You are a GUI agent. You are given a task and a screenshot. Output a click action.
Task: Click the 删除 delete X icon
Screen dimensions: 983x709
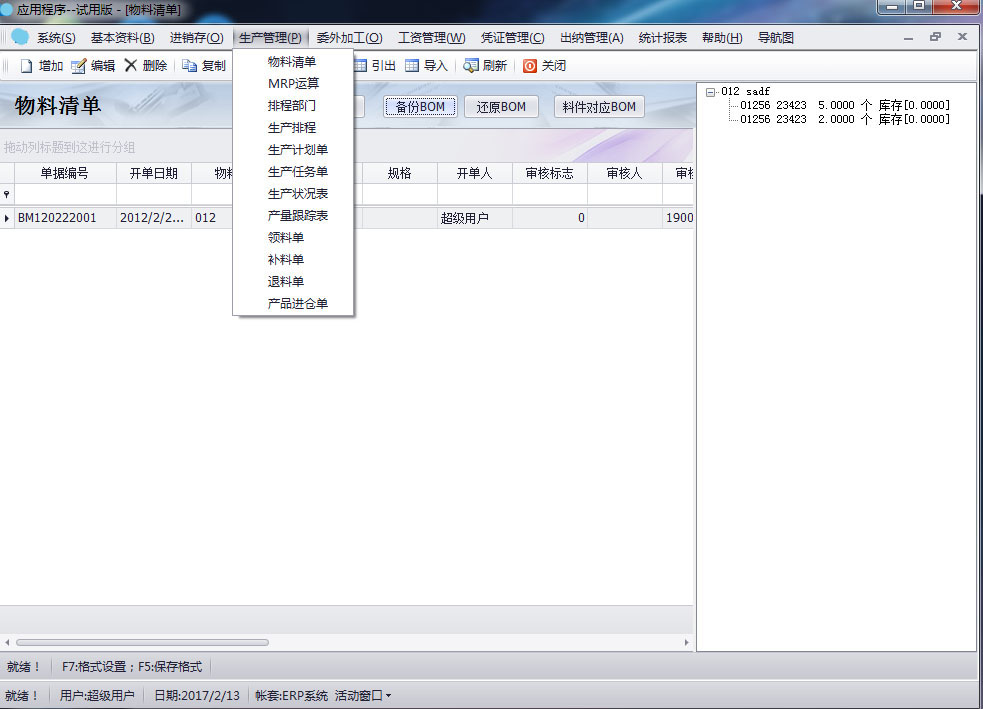[130, 65]
